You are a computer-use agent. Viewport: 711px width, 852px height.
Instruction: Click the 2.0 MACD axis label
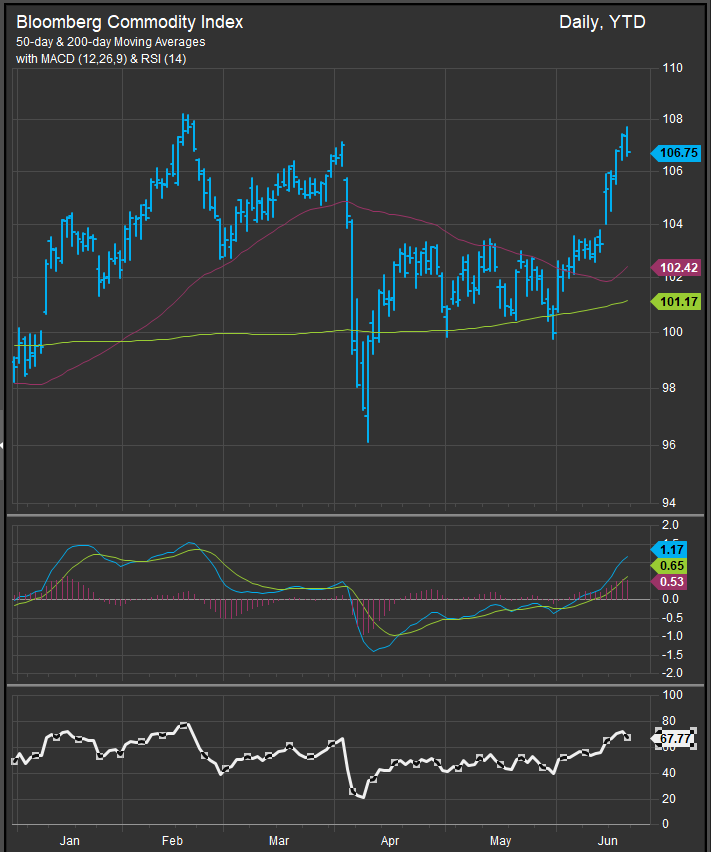671,524
